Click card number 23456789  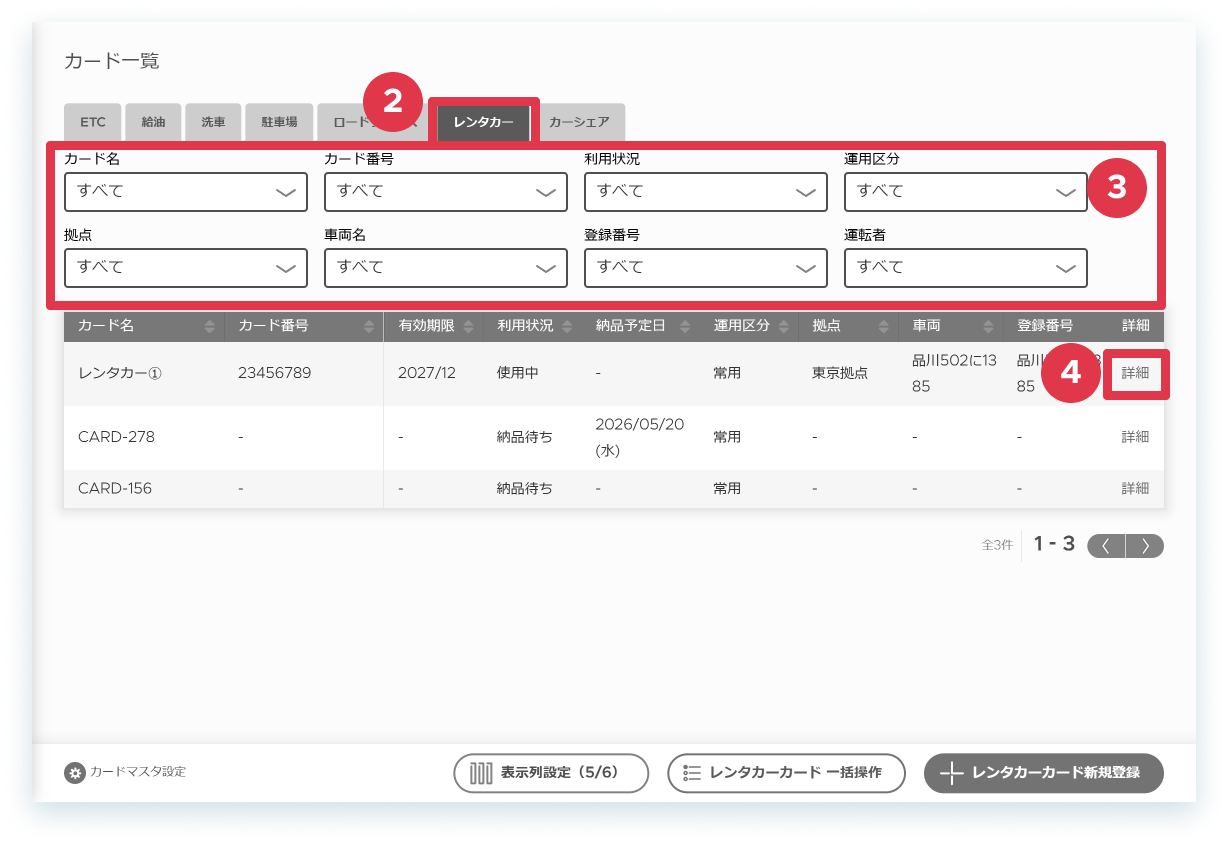coord(275,373)
